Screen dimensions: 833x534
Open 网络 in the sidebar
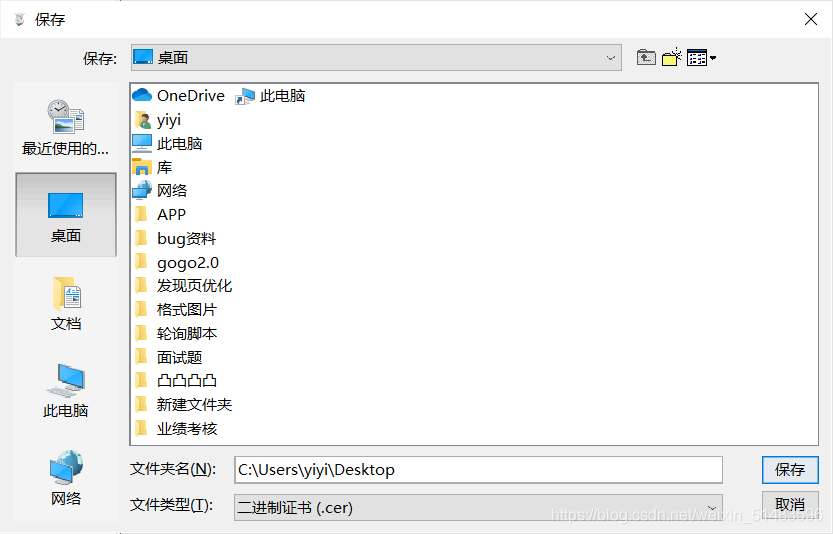point(66,478)
